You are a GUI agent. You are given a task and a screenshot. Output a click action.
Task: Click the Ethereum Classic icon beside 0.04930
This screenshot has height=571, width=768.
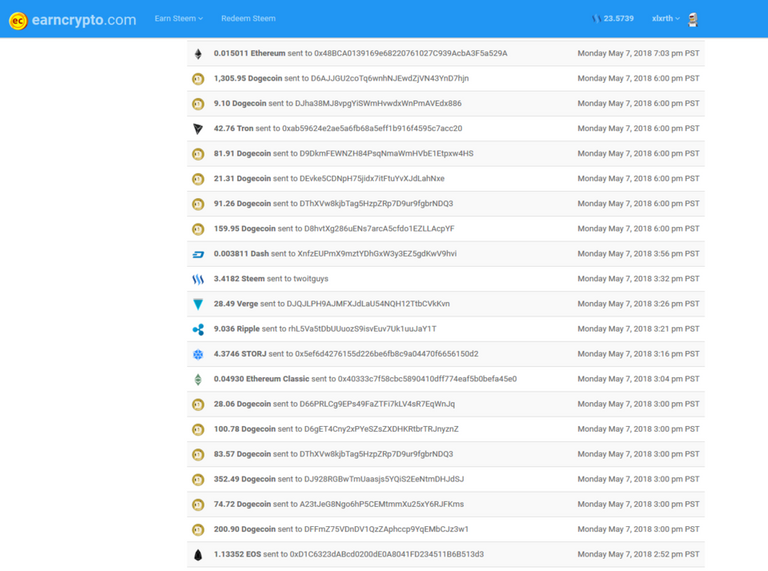[x=198, y=379]
